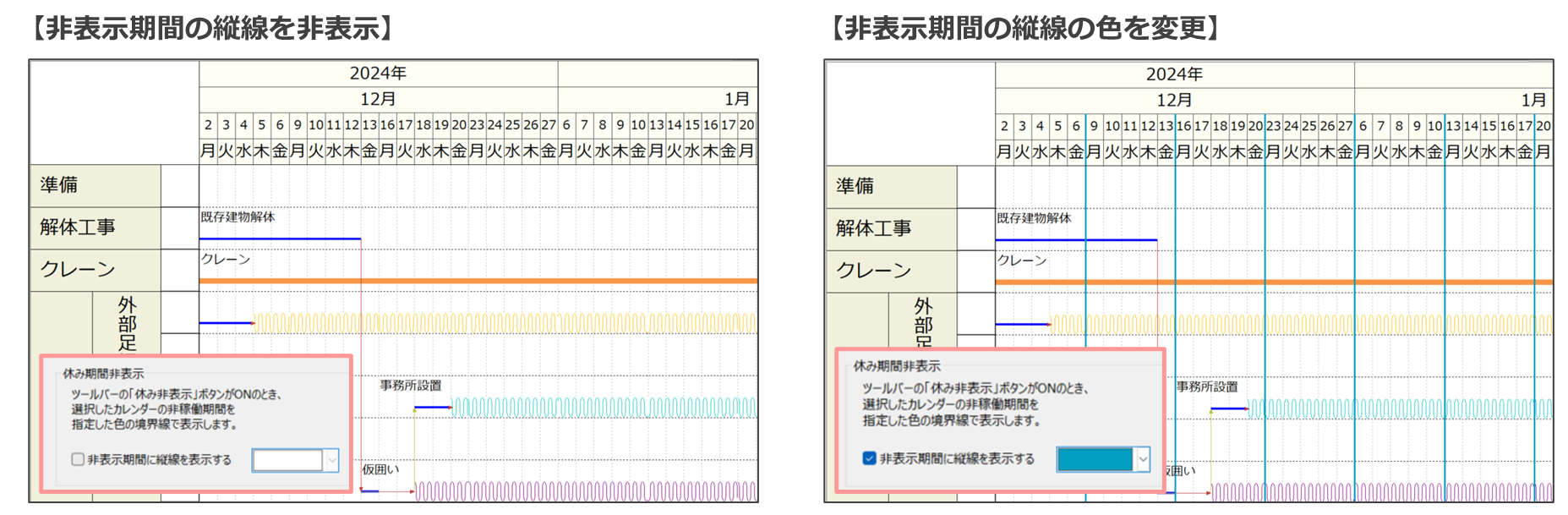Click the white color swatch in left dialog
This screenshot has height=515, width=1568.
tap(288, 460)
